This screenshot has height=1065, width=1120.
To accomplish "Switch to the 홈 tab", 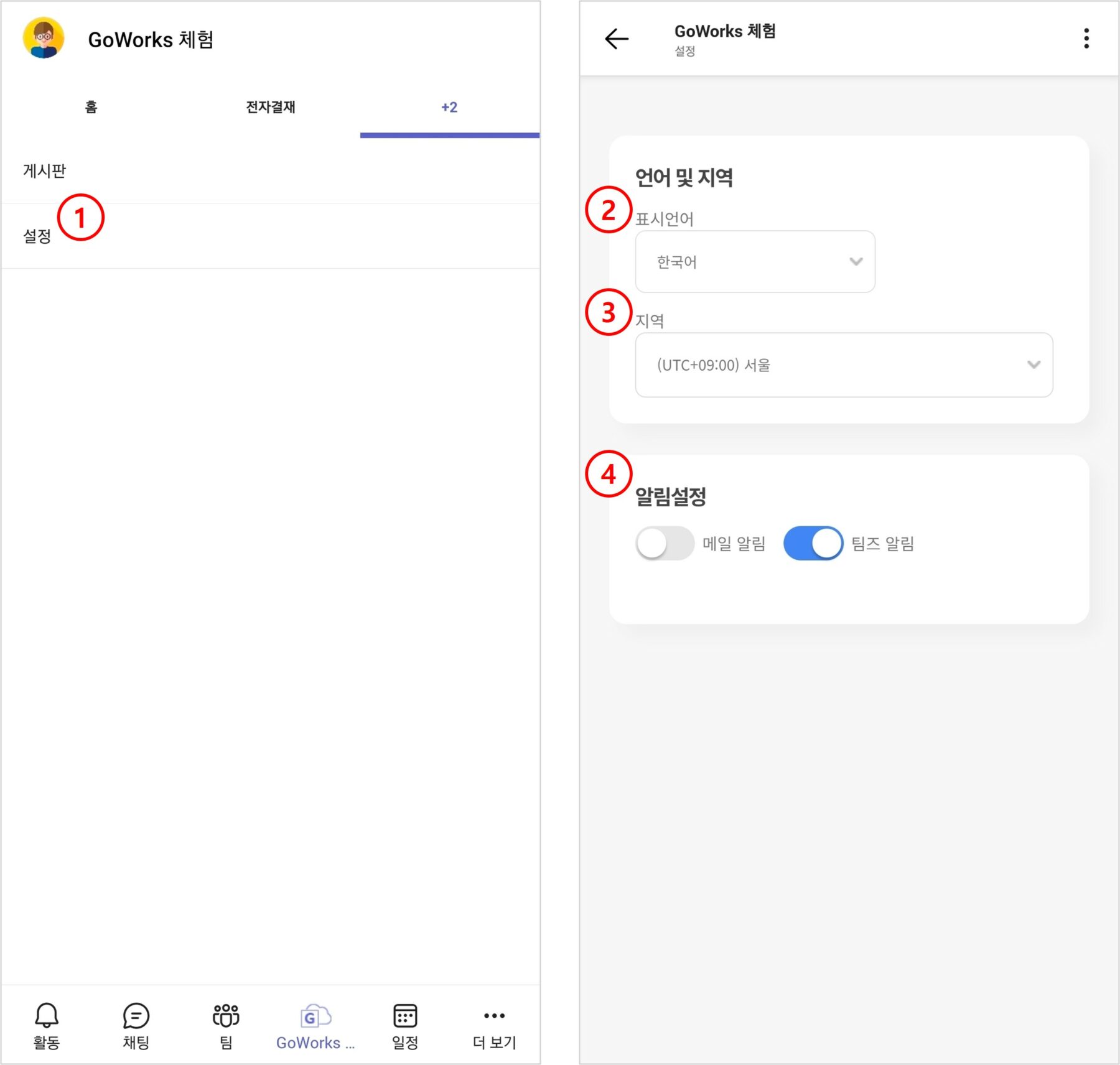I will coord(91,107).
